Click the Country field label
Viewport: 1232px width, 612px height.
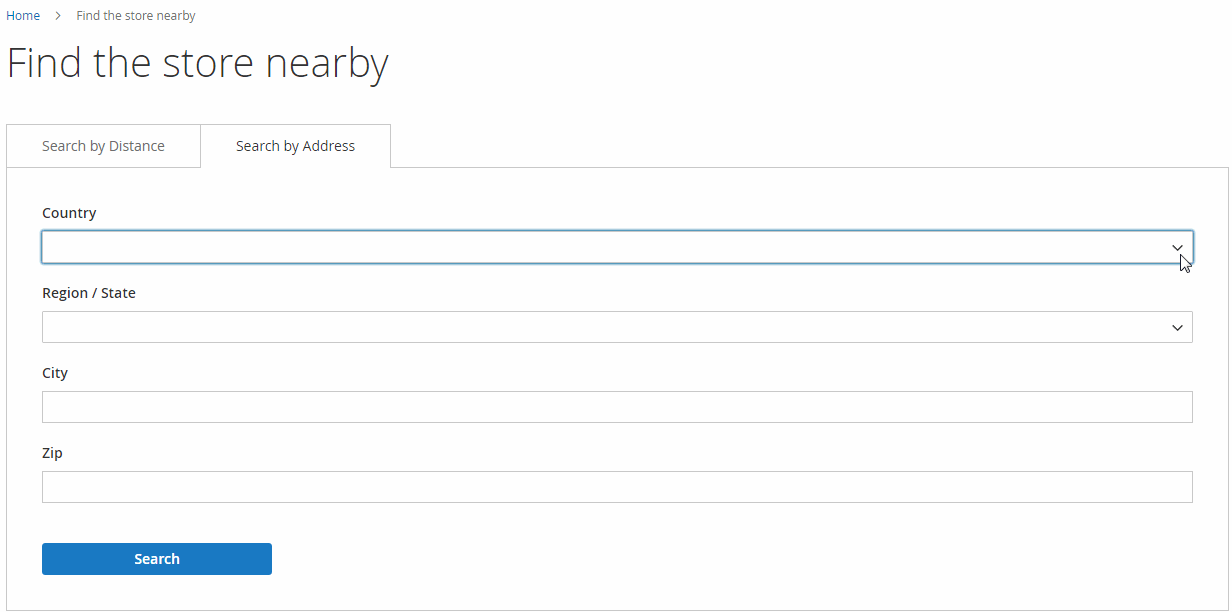click(69, 213)
